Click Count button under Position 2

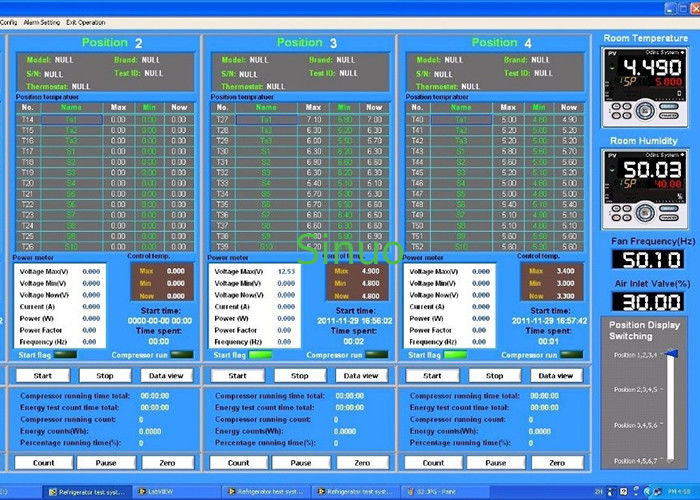(44, 463)
